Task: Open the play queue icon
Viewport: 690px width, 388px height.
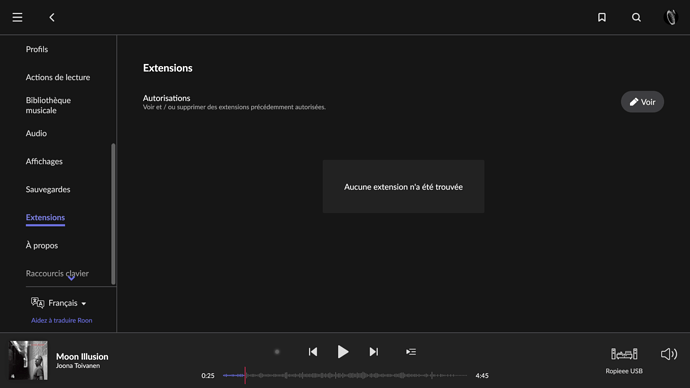Action: click(x=411, y=352)
